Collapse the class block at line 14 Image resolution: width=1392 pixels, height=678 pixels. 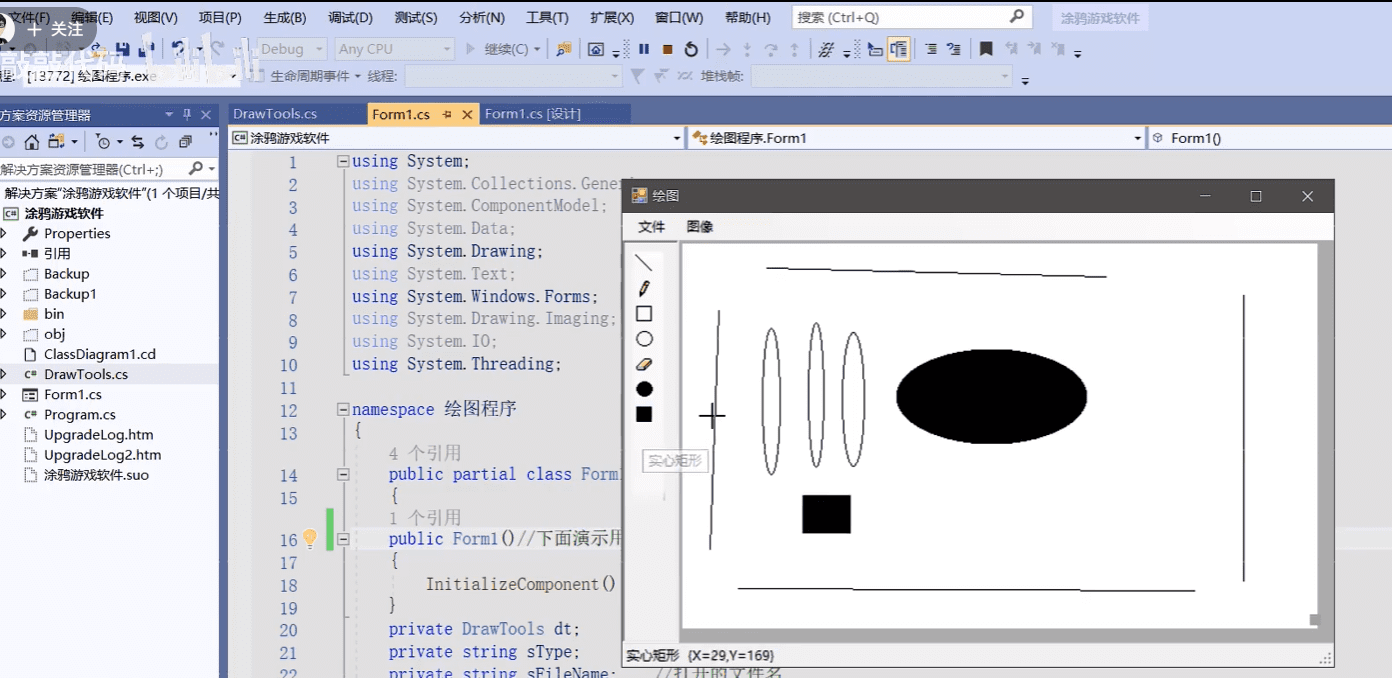pos(343,475)
